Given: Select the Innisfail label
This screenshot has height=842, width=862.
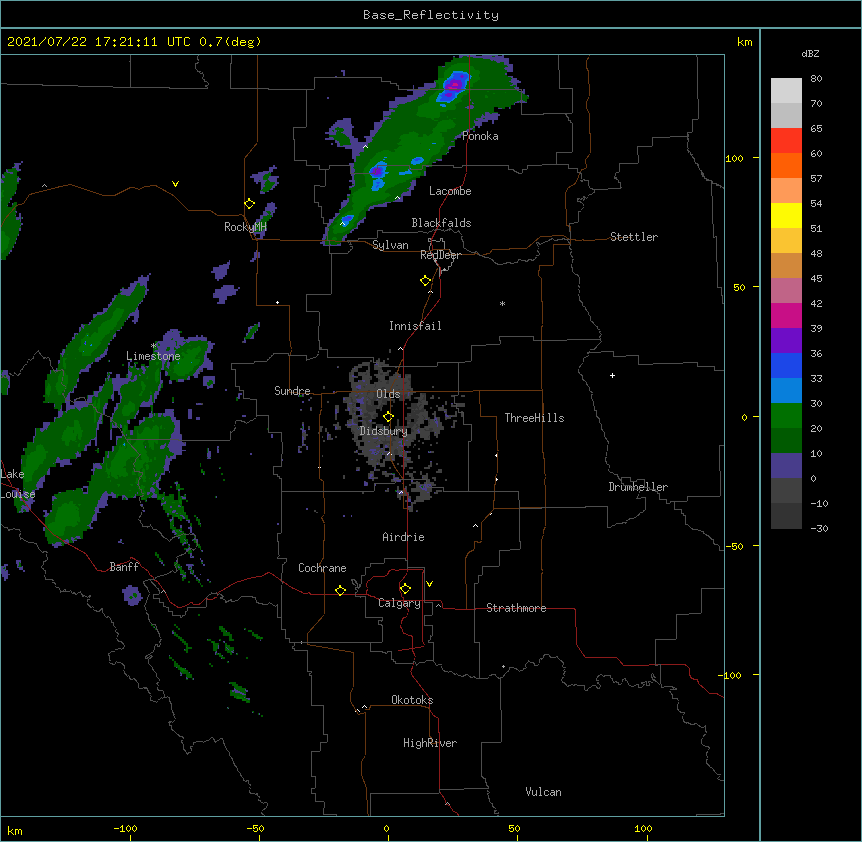Looking at the screenshot, I should click(x=415, y=326).
